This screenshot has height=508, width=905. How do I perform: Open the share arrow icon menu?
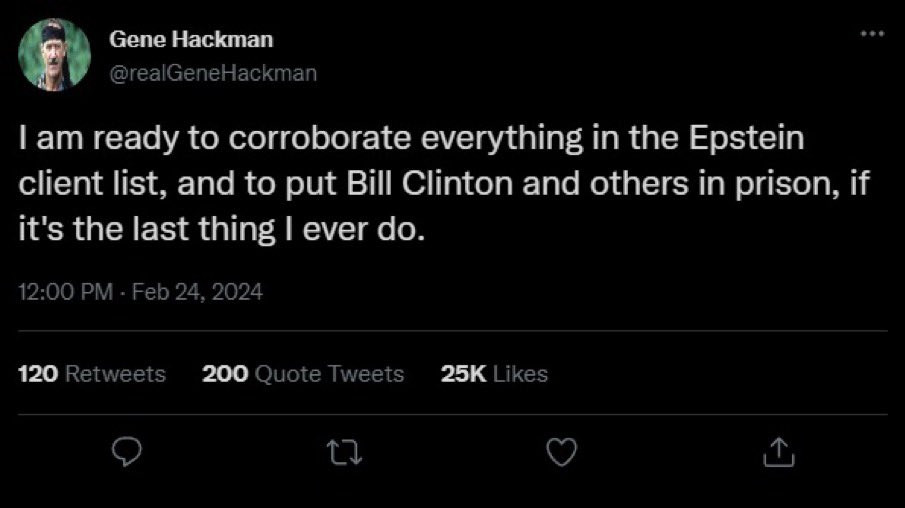pyautogui.click(x=780, y=454)
